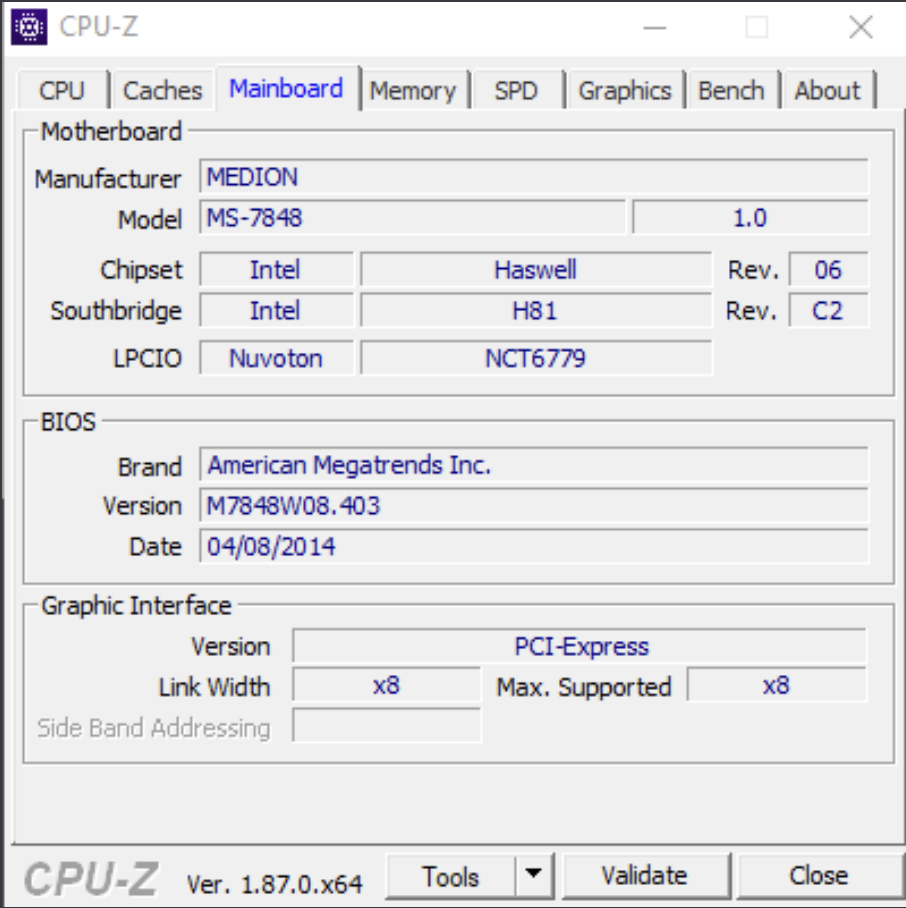
Task: Click the Tools button
Action: pos(451,876)
